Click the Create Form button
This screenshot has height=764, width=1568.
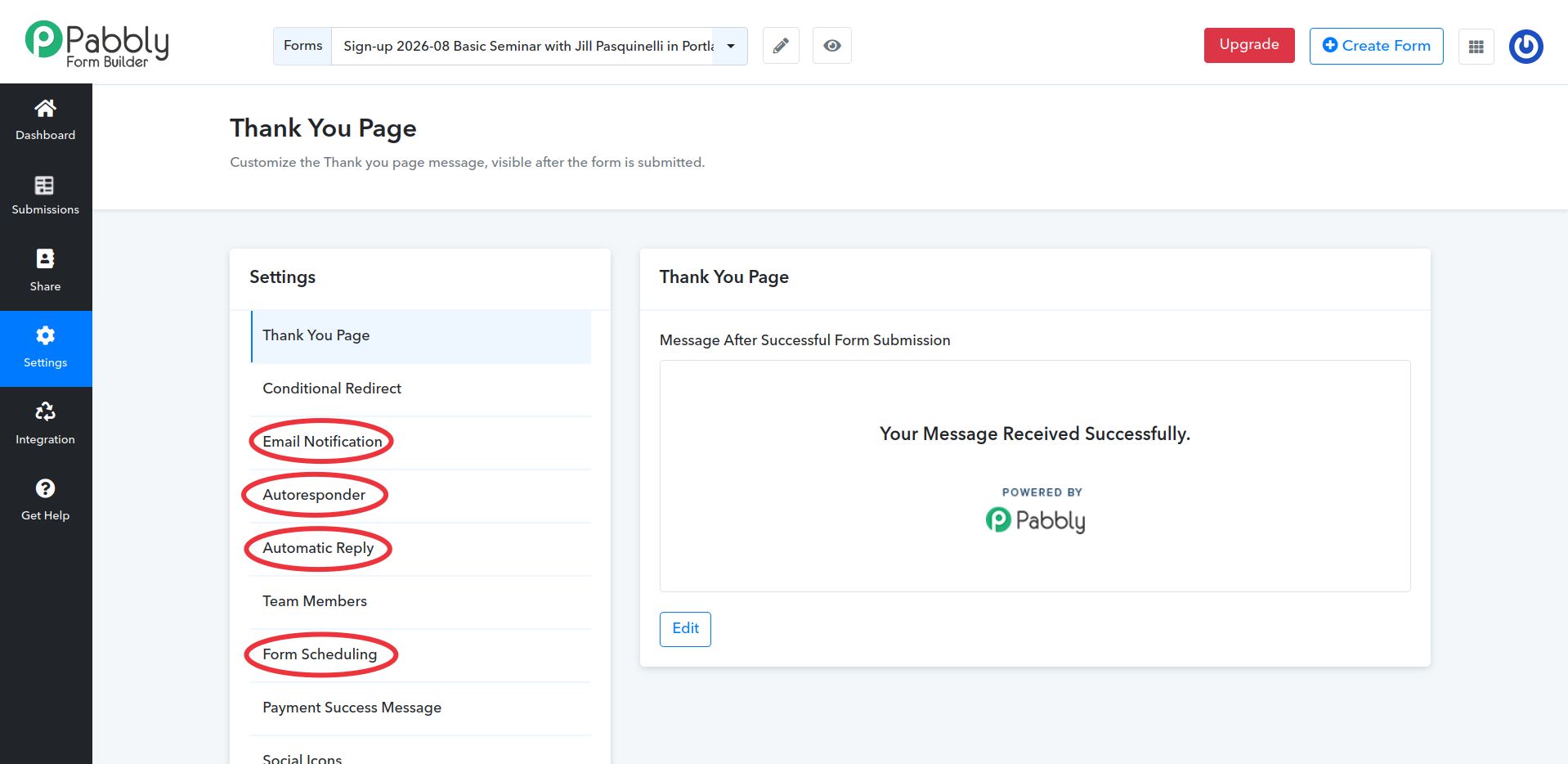(1376, 46)
